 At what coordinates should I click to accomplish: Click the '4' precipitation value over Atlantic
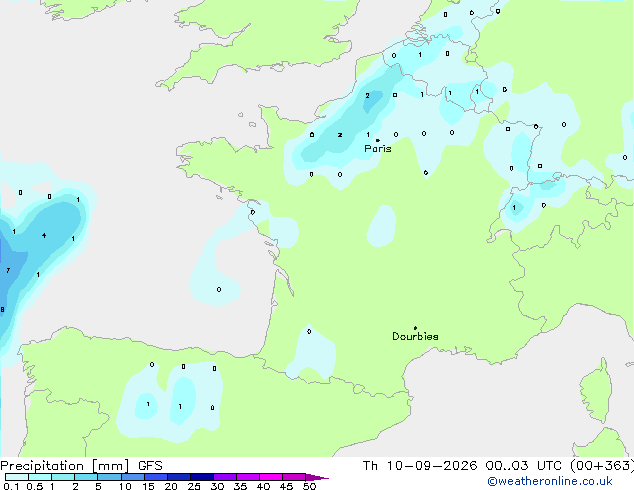click(44, 235)
